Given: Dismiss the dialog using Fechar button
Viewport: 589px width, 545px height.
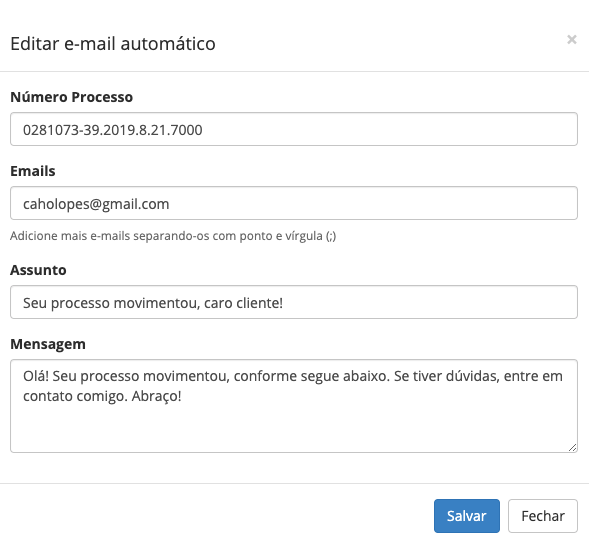Looking at the screenshot, I should (543, 516).
